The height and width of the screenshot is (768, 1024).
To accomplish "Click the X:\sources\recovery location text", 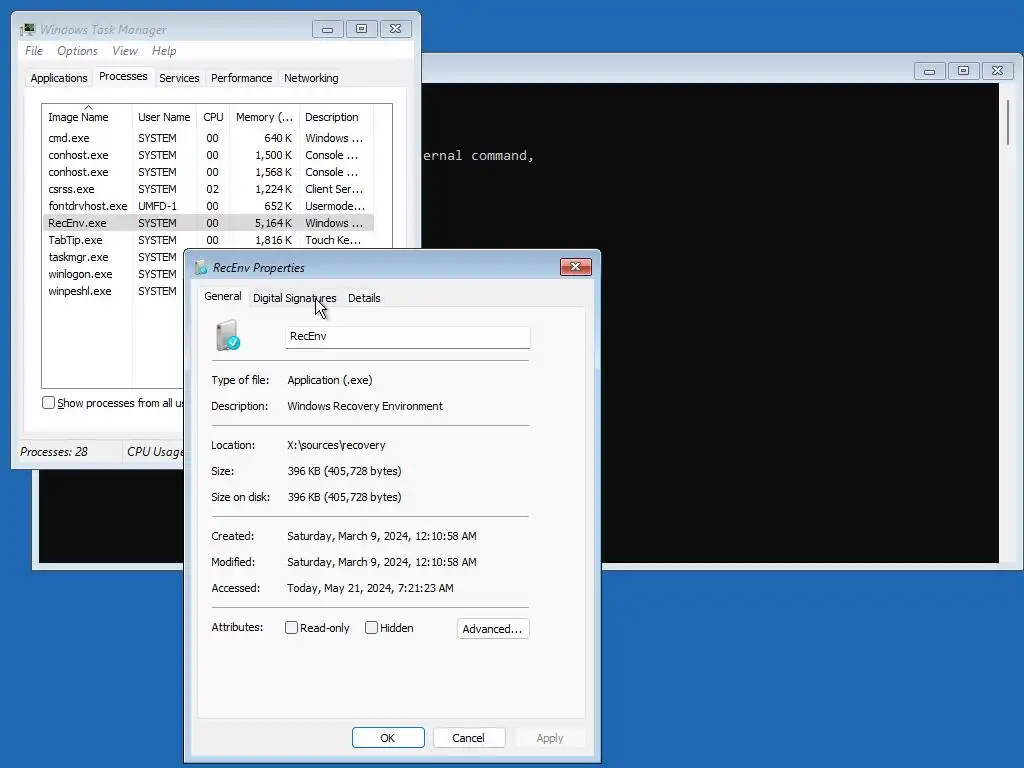I will tap(336, 445).
